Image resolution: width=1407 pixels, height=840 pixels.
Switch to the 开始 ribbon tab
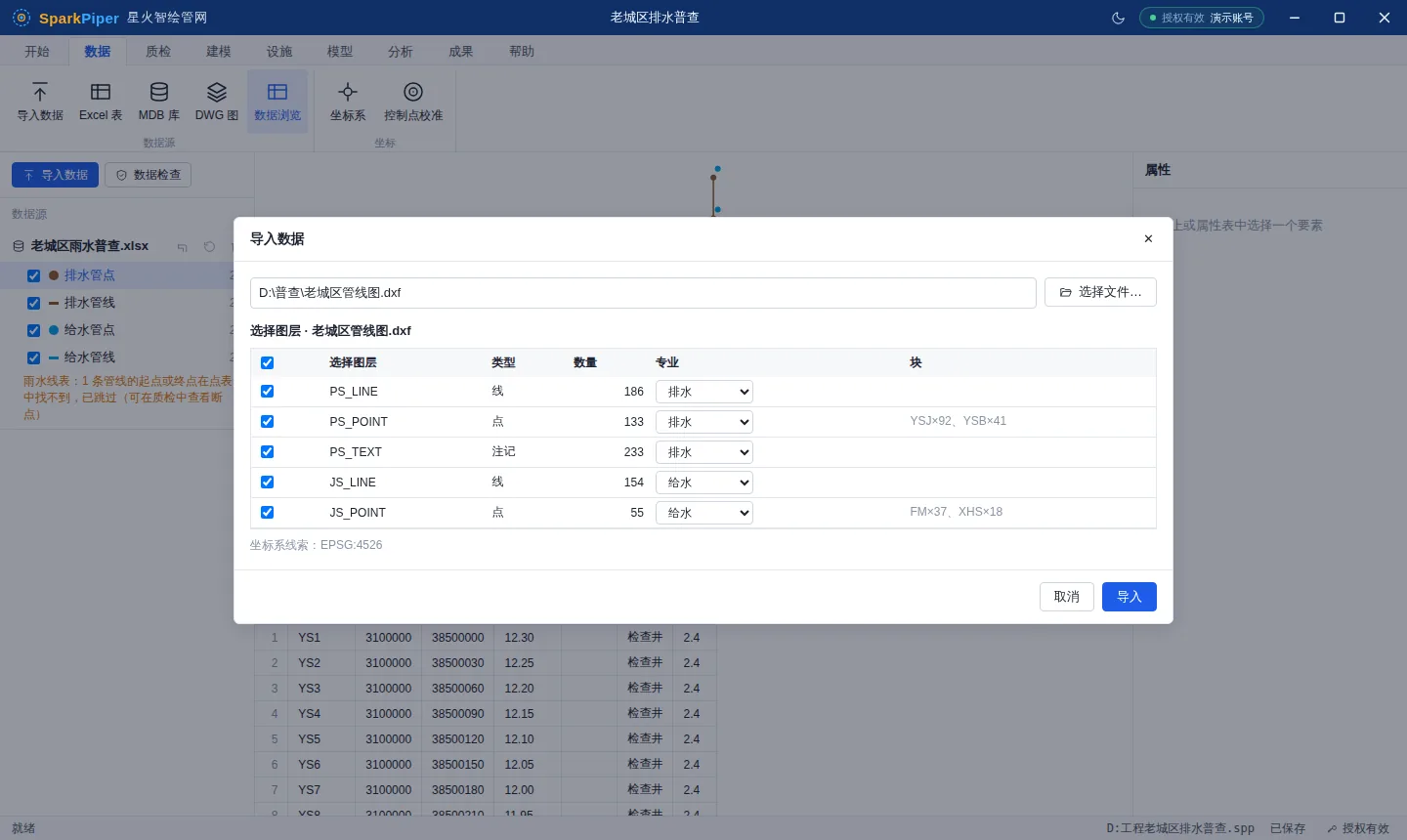point(37,52)
